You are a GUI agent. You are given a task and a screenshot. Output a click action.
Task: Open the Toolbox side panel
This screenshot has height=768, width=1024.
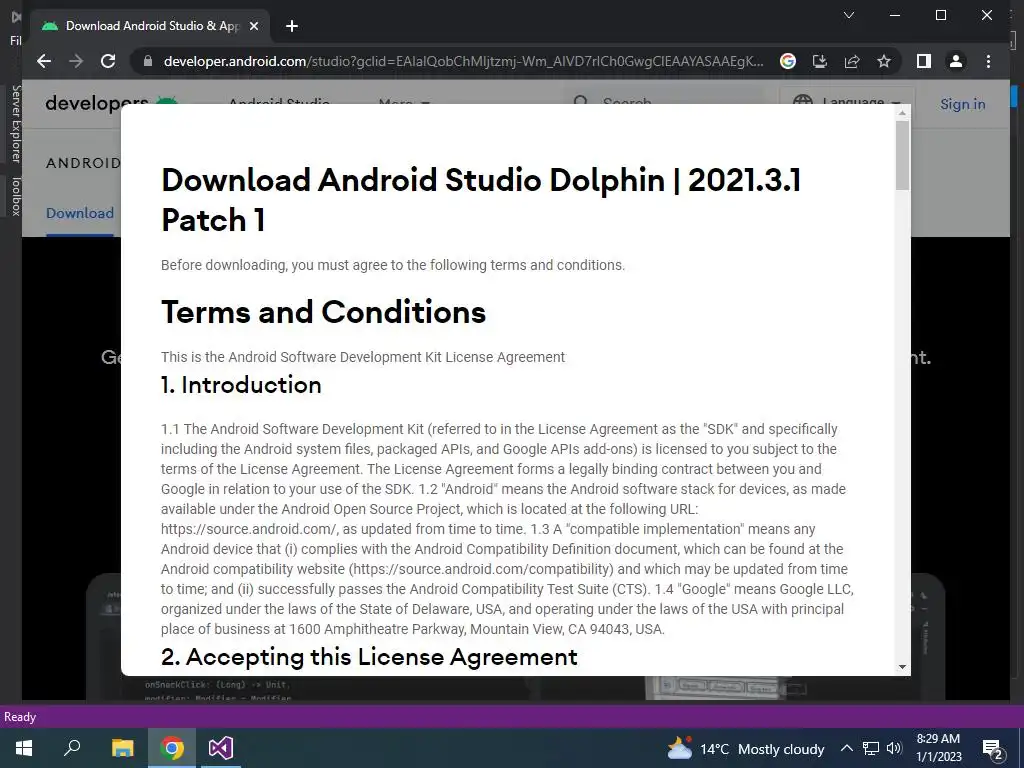click(16, 196)
